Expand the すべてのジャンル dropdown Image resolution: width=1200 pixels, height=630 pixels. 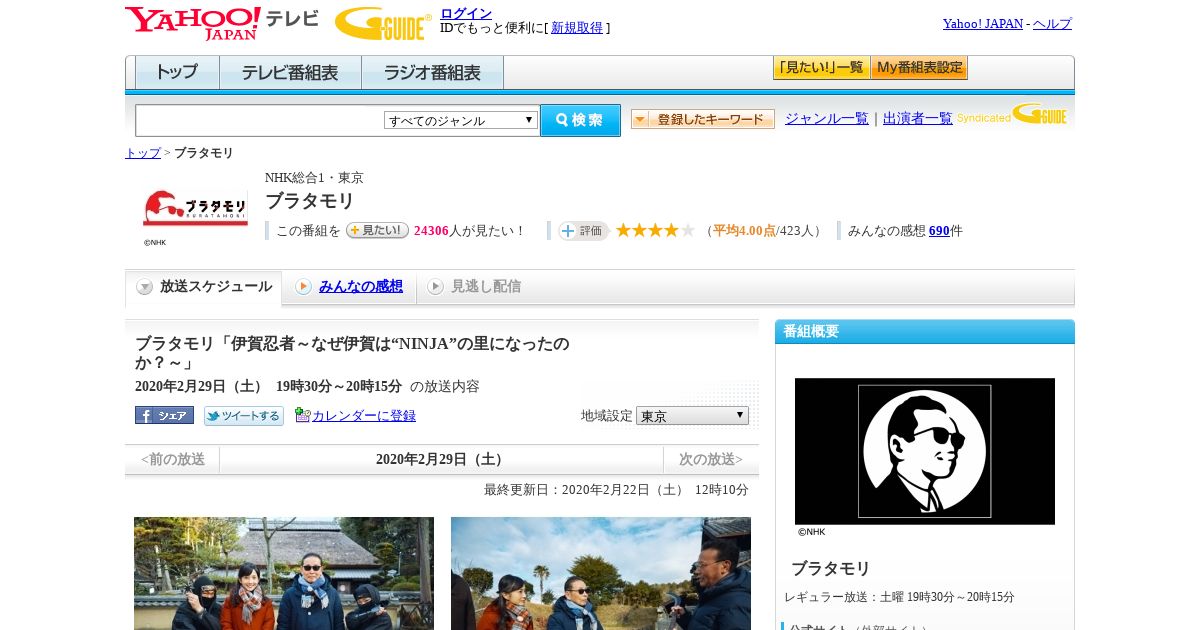pos(461,120)
